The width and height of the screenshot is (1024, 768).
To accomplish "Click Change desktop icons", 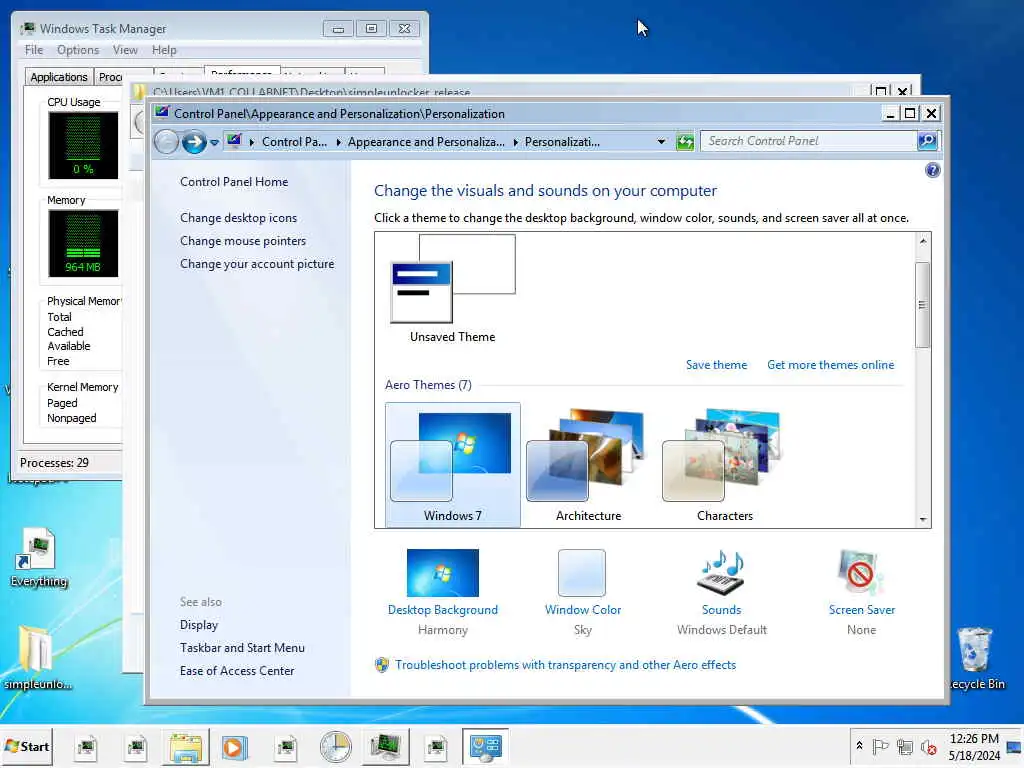I will pyautogui.click(x=238, y=217).
